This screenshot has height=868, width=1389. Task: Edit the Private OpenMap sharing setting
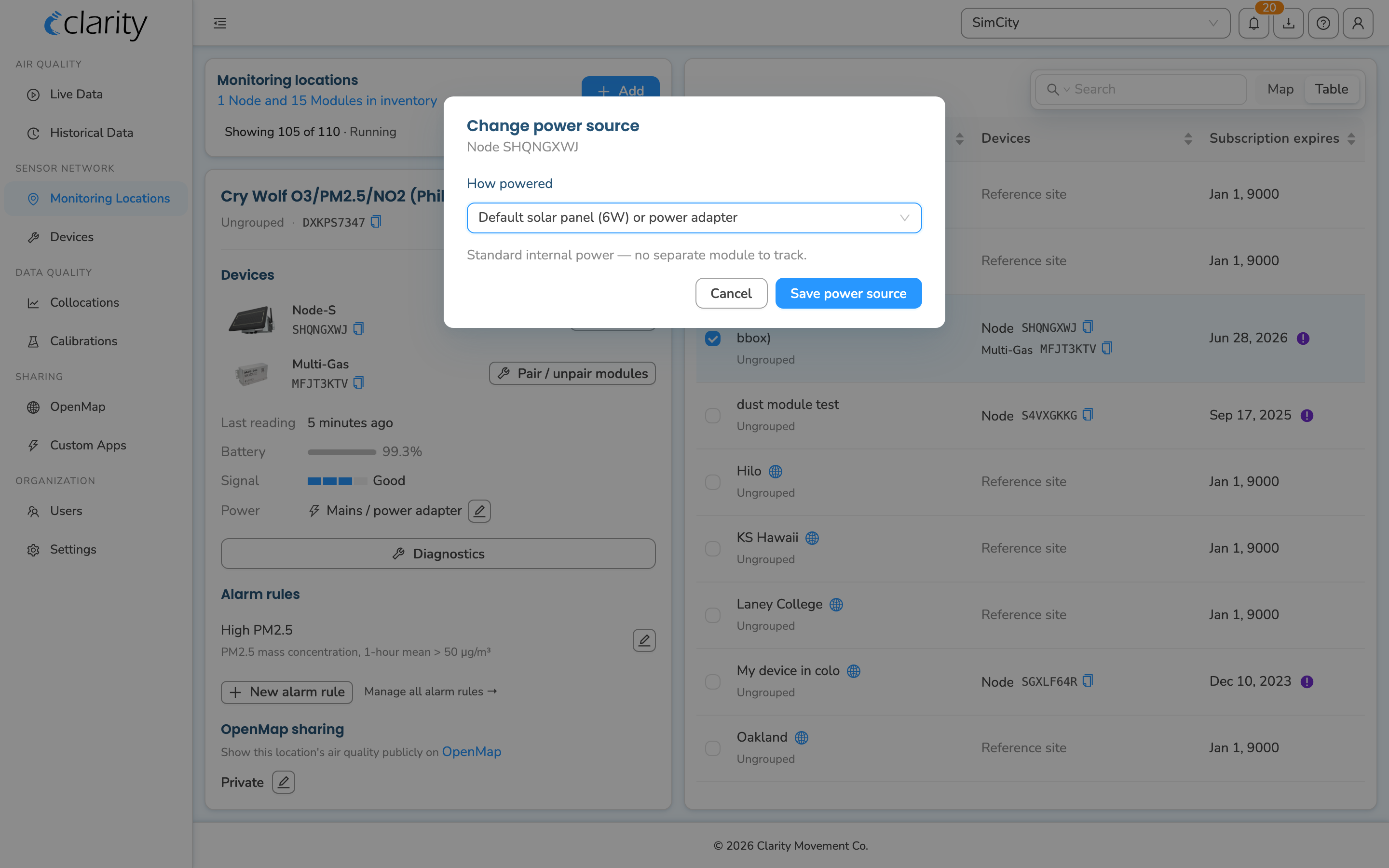[x=284, y=782]
